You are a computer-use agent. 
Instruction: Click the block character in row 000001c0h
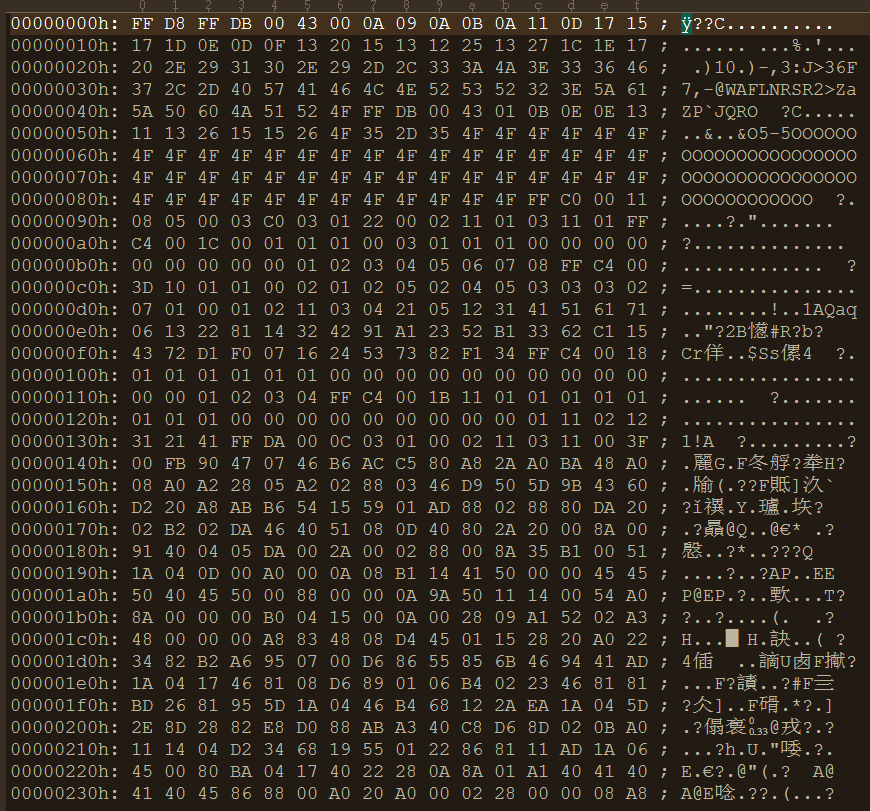[x=731, y=640]
